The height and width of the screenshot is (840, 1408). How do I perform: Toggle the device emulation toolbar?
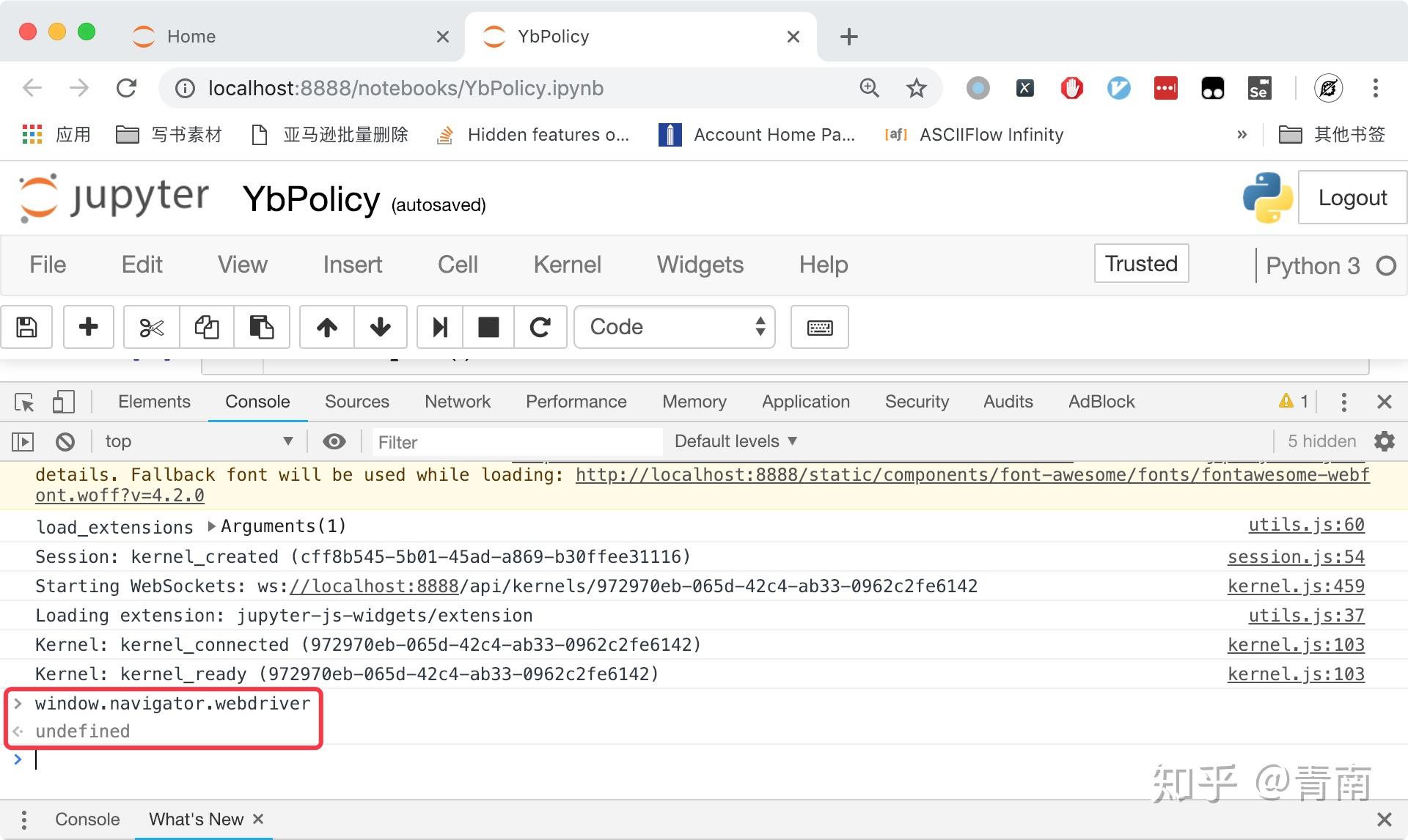[63, 402]
